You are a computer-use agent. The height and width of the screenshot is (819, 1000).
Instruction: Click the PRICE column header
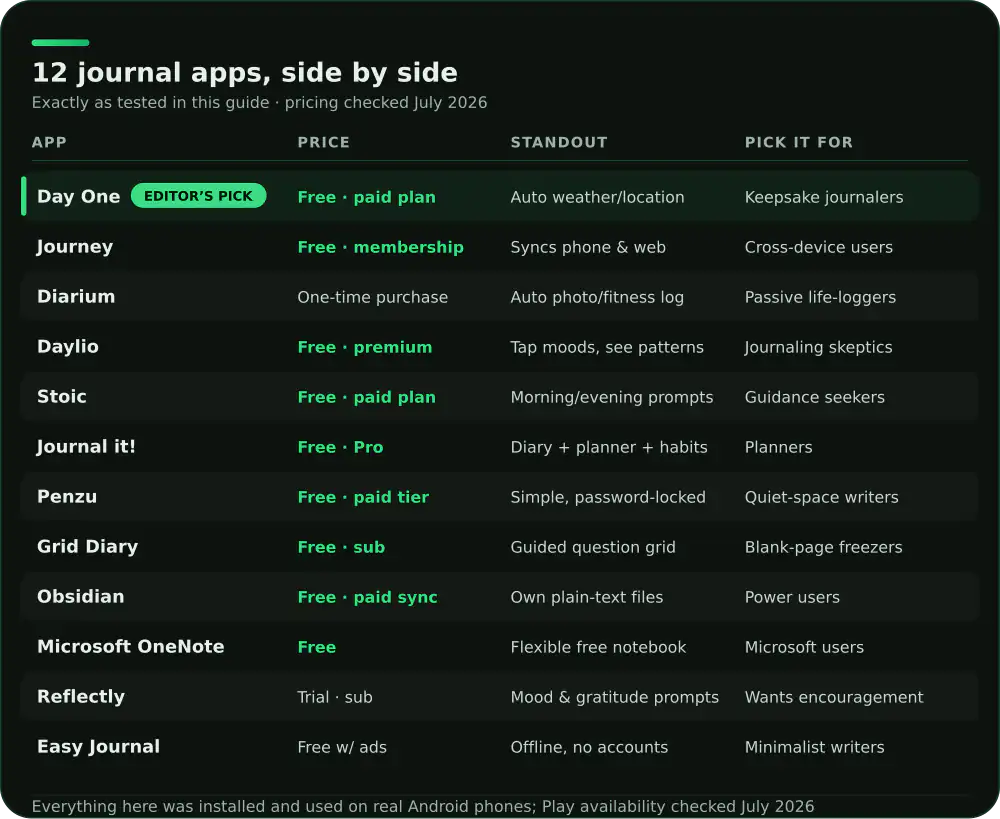(323, 142)
